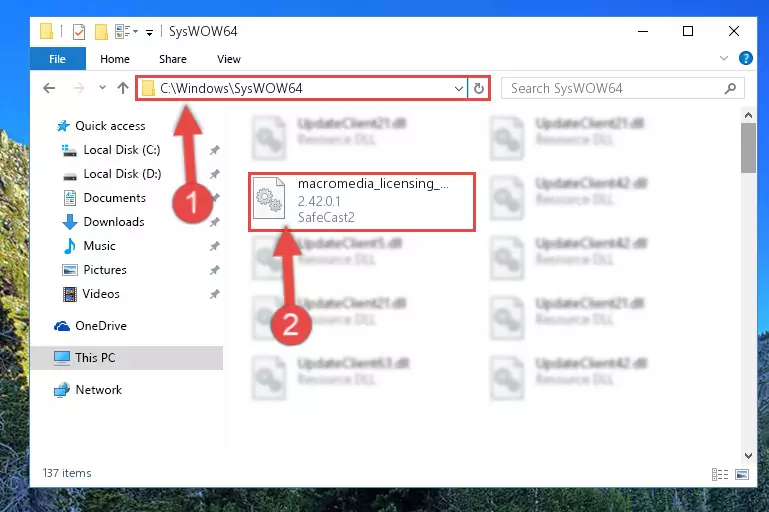
Task: Open the Customize Quick Access Toolbar dropdown
Action: [x=149, y=33]
